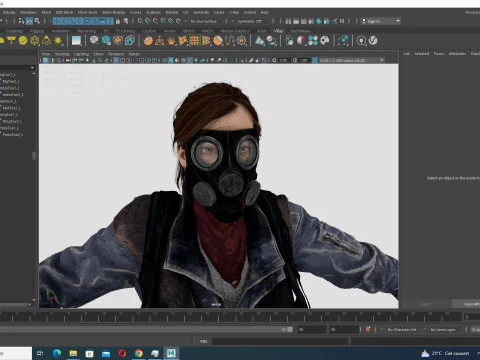Screen dimensions: 480x360
Task: Open the Windows menu
Action: [x=28, y=12]
